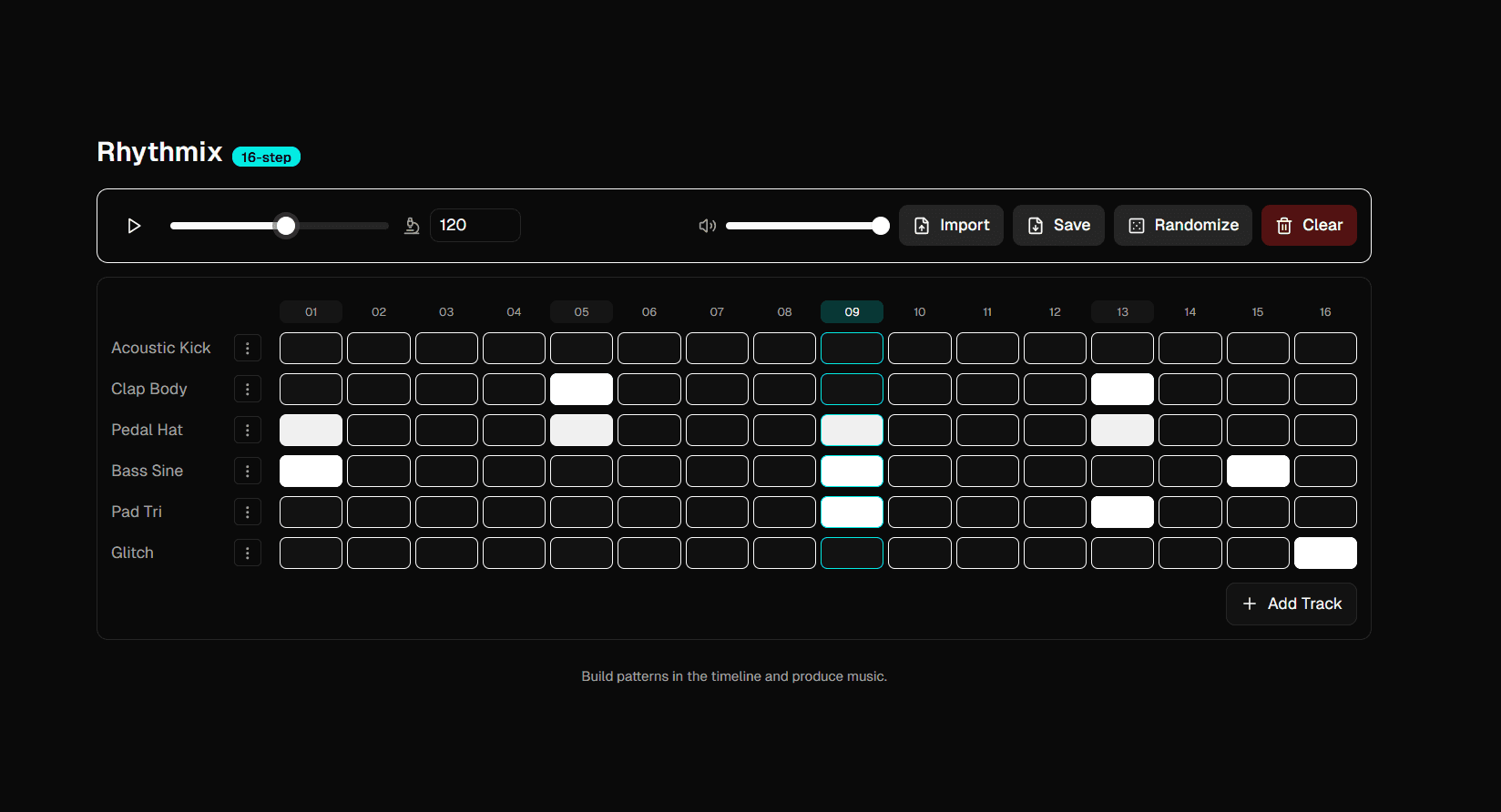The image size is (1501, 812).
Task: Open Glitch track options menu
Action: coord(248,553)
